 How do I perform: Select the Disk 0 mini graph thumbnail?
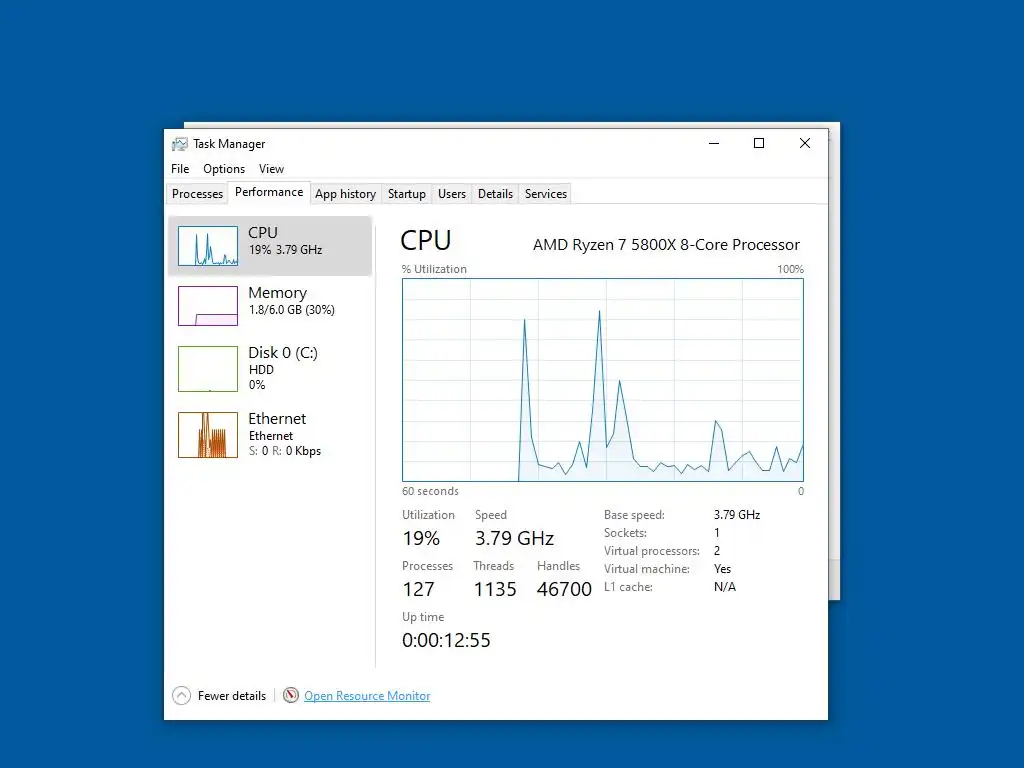click(x=208, y=369)
